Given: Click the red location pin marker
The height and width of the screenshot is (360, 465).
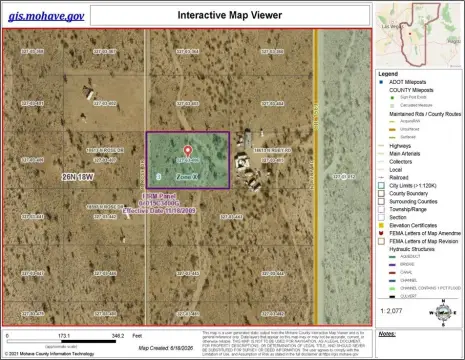Looking at the screenshot, I should [188, 151].
